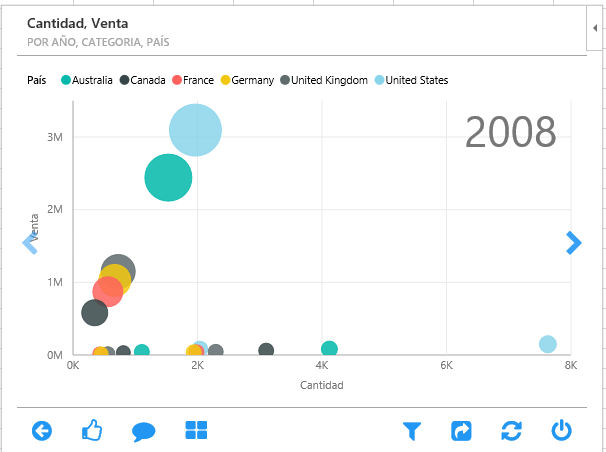Click the large teal Australia bubble

(x=168, y=177)
